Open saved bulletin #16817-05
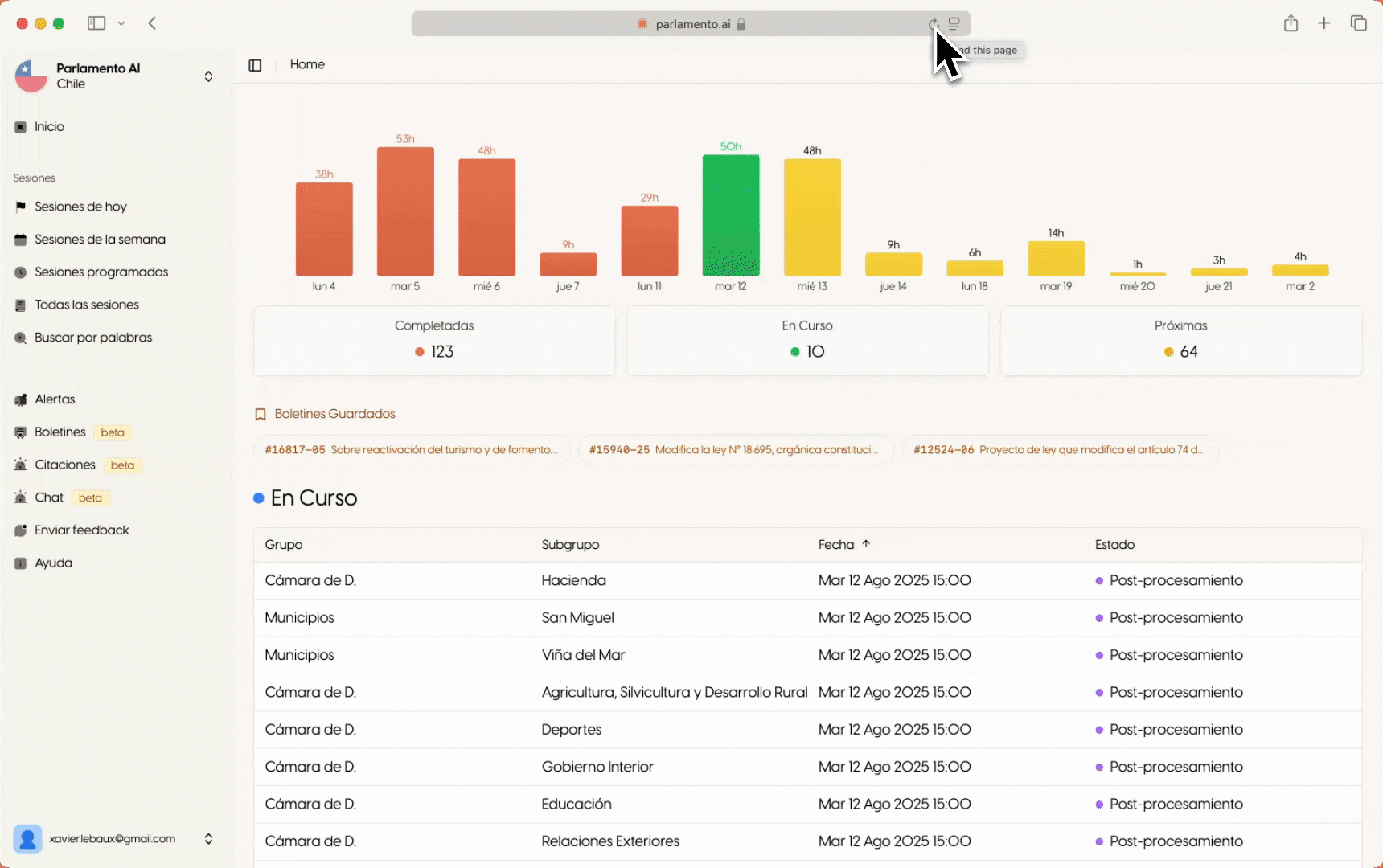 point(411,450)
